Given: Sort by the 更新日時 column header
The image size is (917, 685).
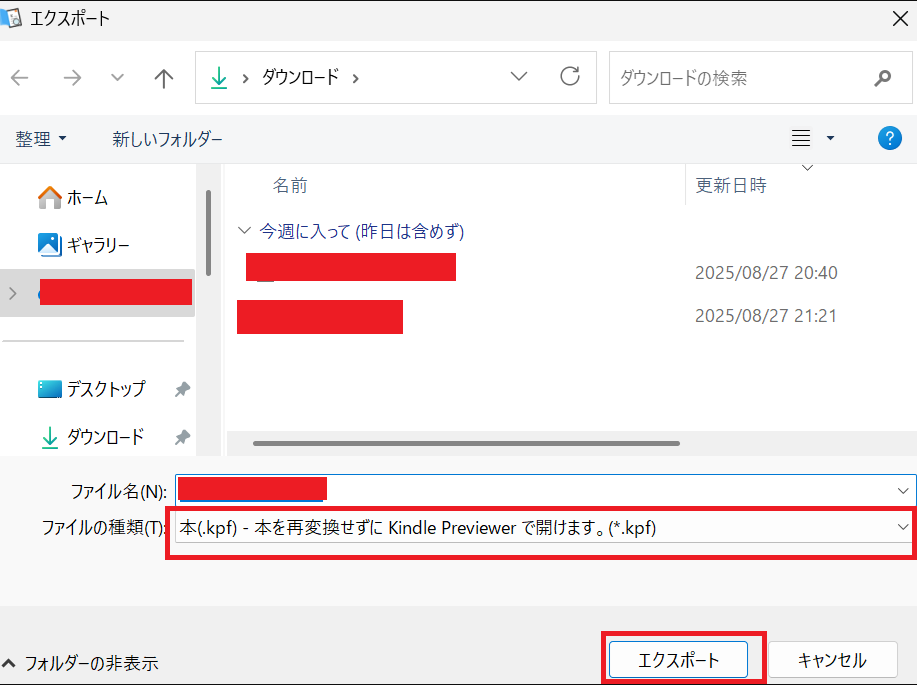Looking at the screenshot, I should (x=731, y=185).
